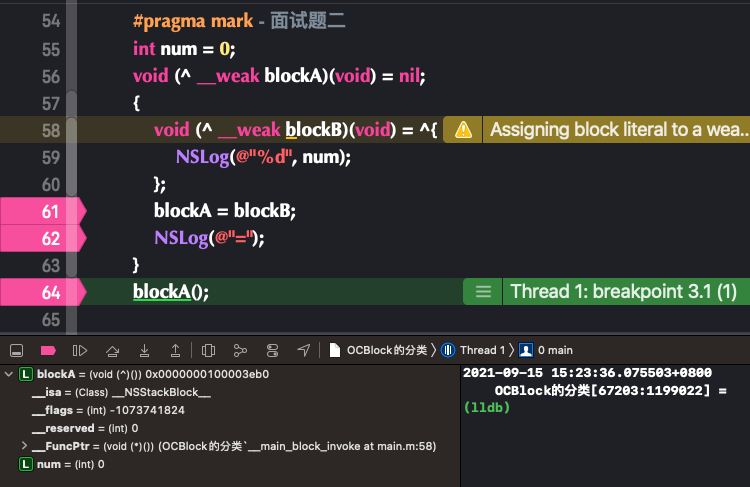Viewport: 750px width, 487px height.
Task: Open Debug View Hierarchy
Action: (209, 351)
